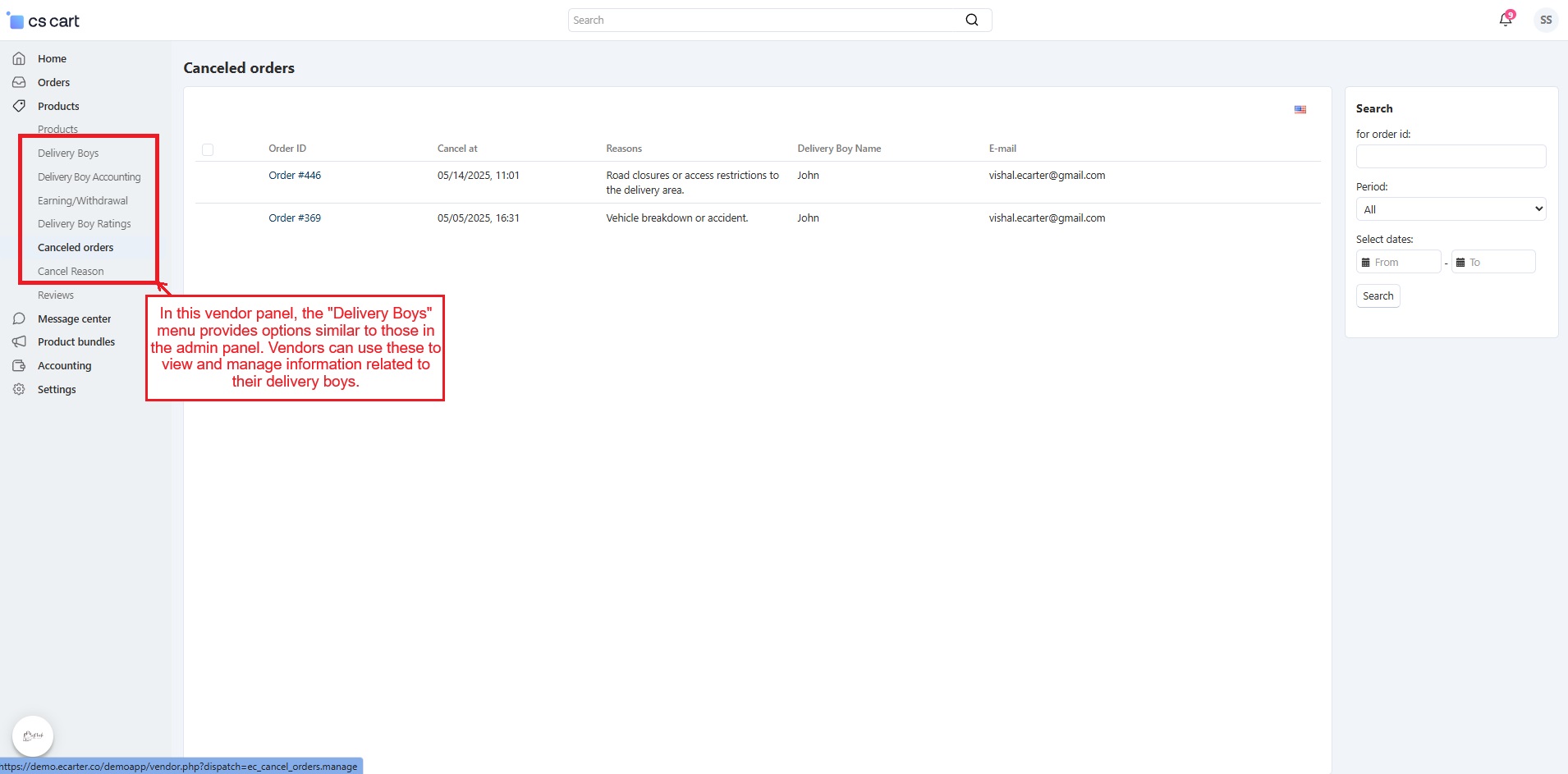Click the Home icon in sidebar
1568x774 pixels.
[19, 58]
